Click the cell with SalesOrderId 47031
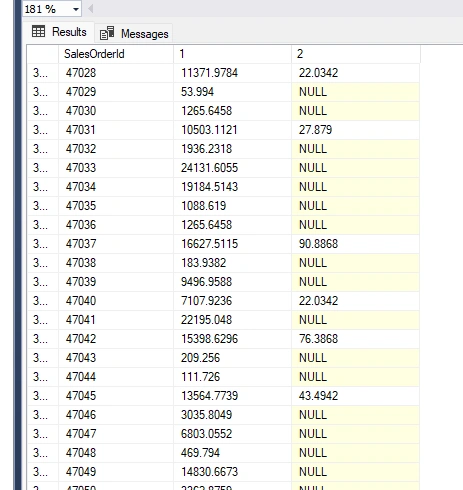Screen dimensions: 463x490 click(x=116, y=130)
